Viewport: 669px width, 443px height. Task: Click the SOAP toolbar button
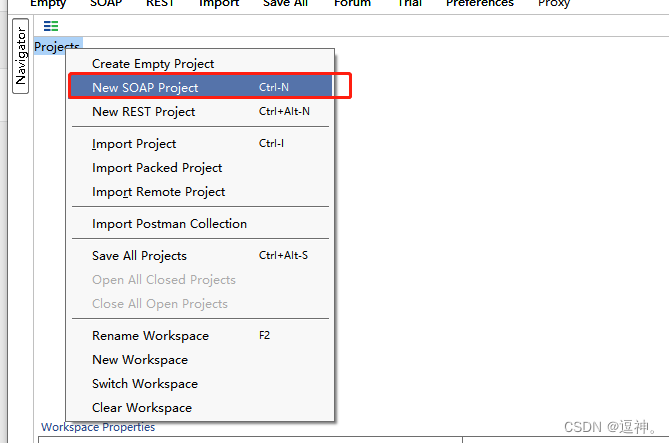(106, 3)
